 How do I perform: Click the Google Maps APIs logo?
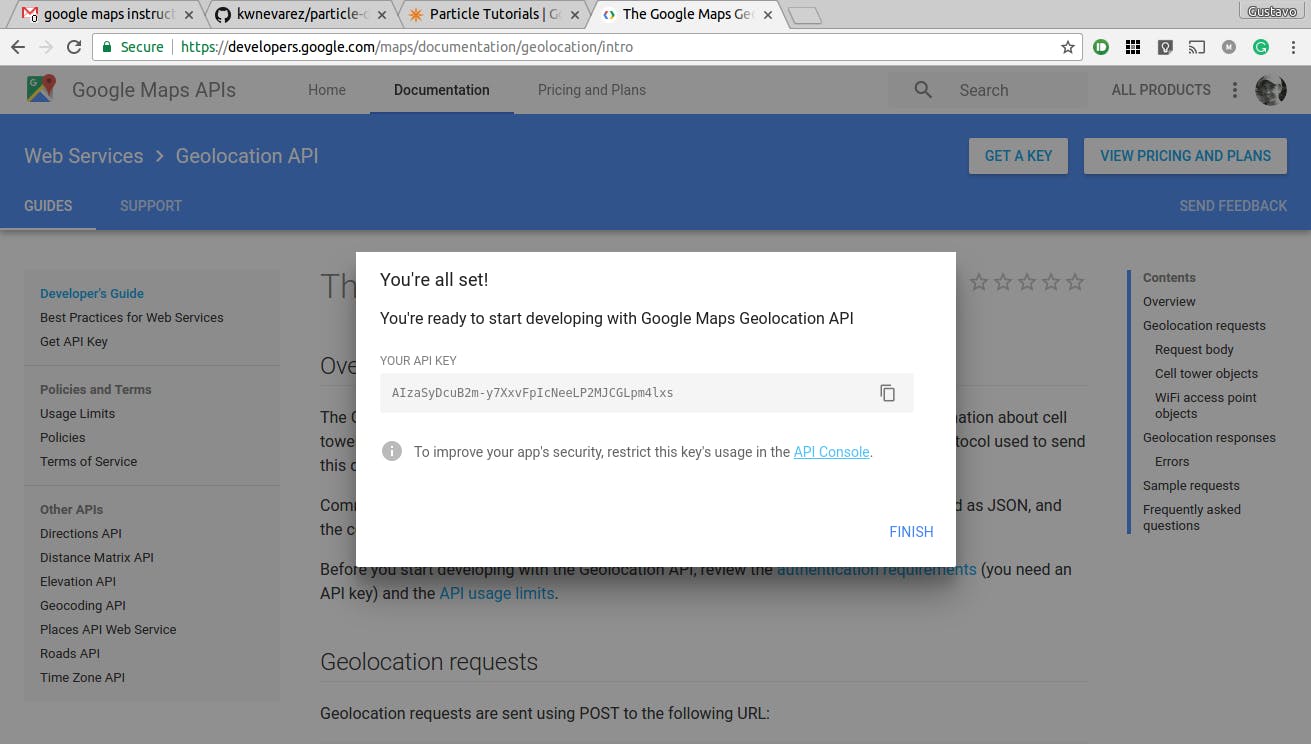tap(41, 89)
